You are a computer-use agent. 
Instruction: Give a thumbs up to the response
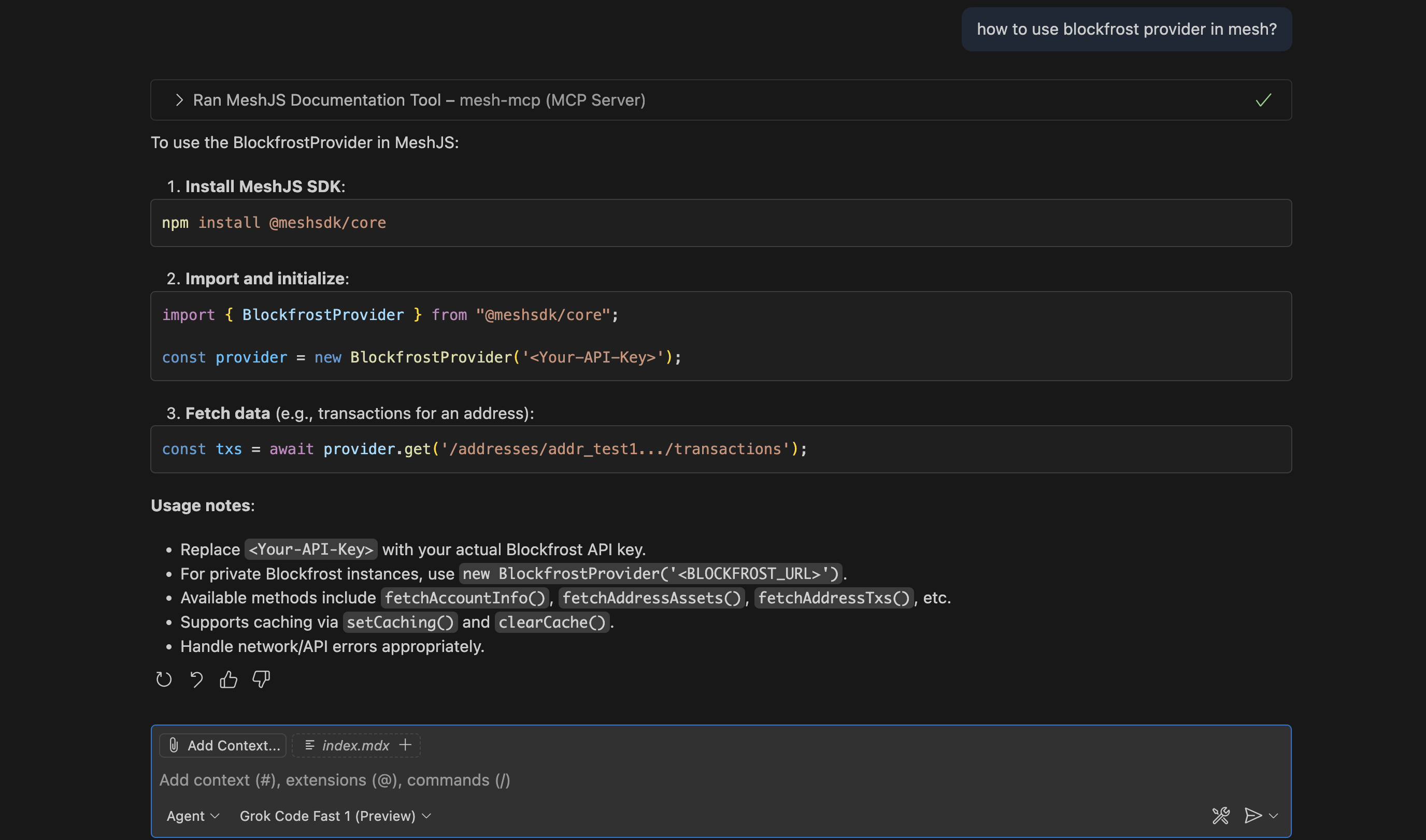[x=228, y=679]
